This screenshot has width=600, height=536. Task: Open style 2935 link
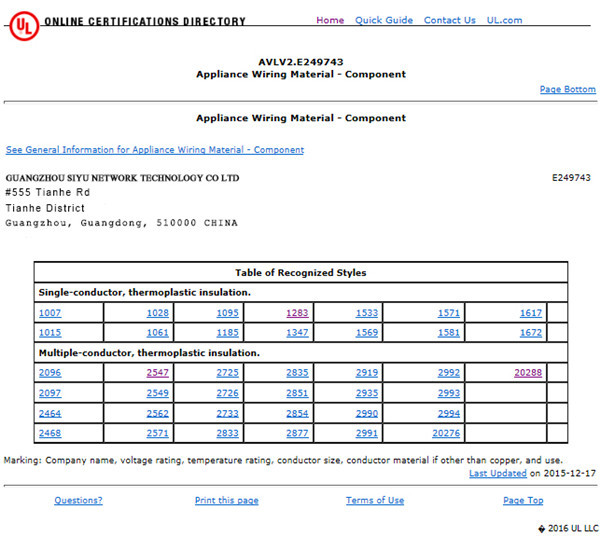(367, 393)
